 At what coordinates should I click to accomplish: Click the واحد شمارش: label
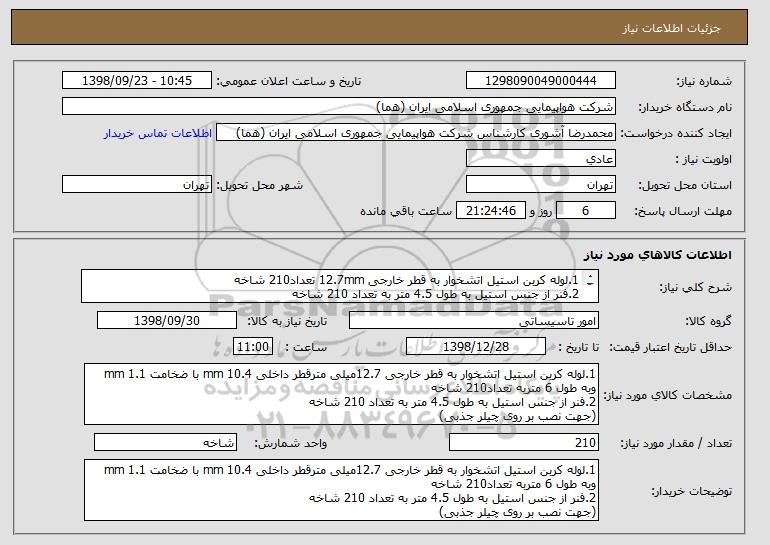pyautogui.click(x=290, y=443)
